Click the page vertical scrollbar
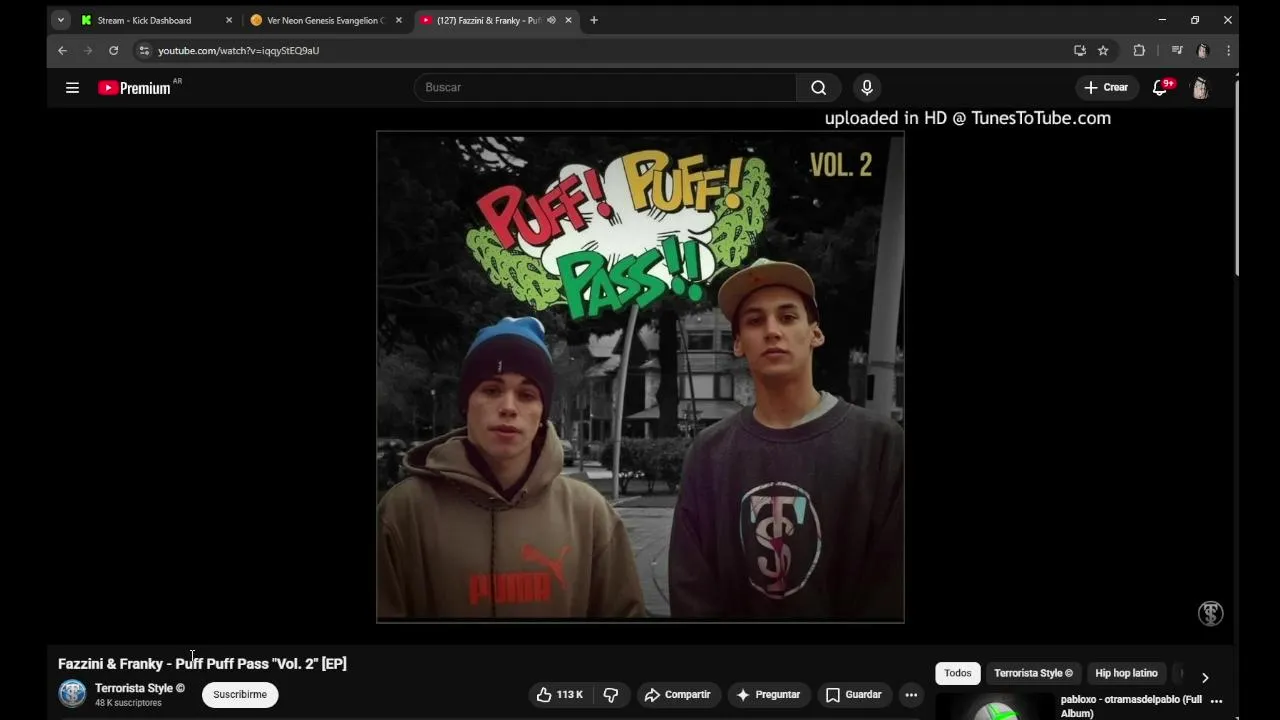1280x720 pixels. tap(1236, 176)
